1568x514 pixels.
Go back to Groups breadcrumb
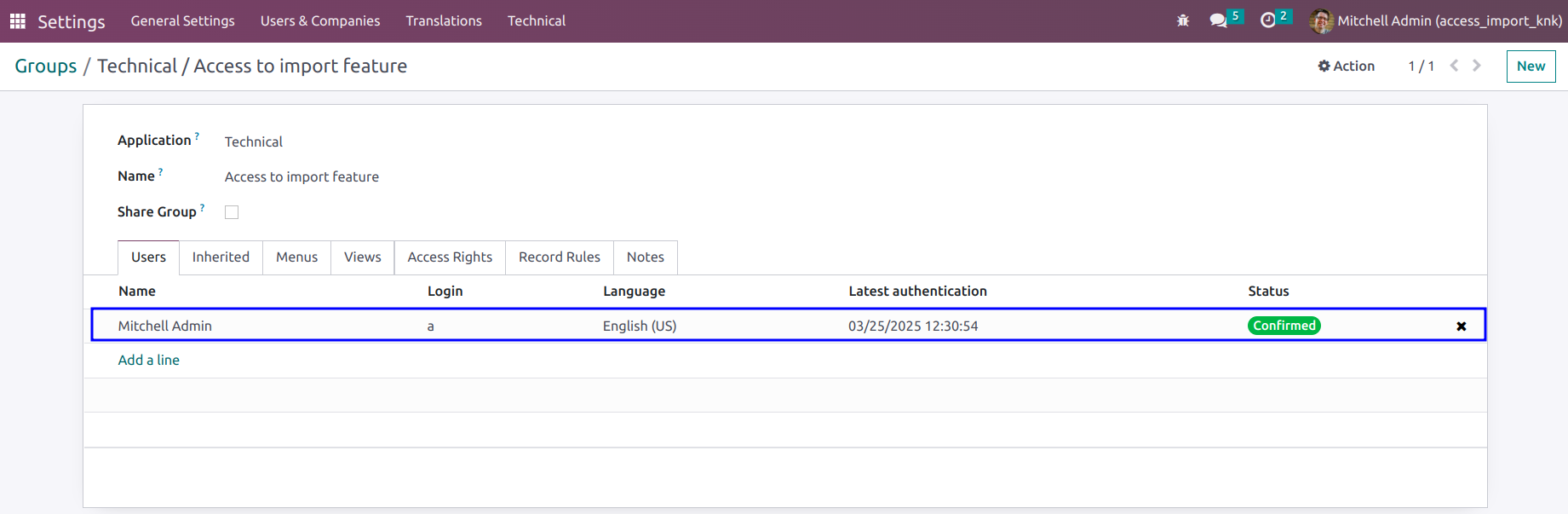click(x=46, y=66)
